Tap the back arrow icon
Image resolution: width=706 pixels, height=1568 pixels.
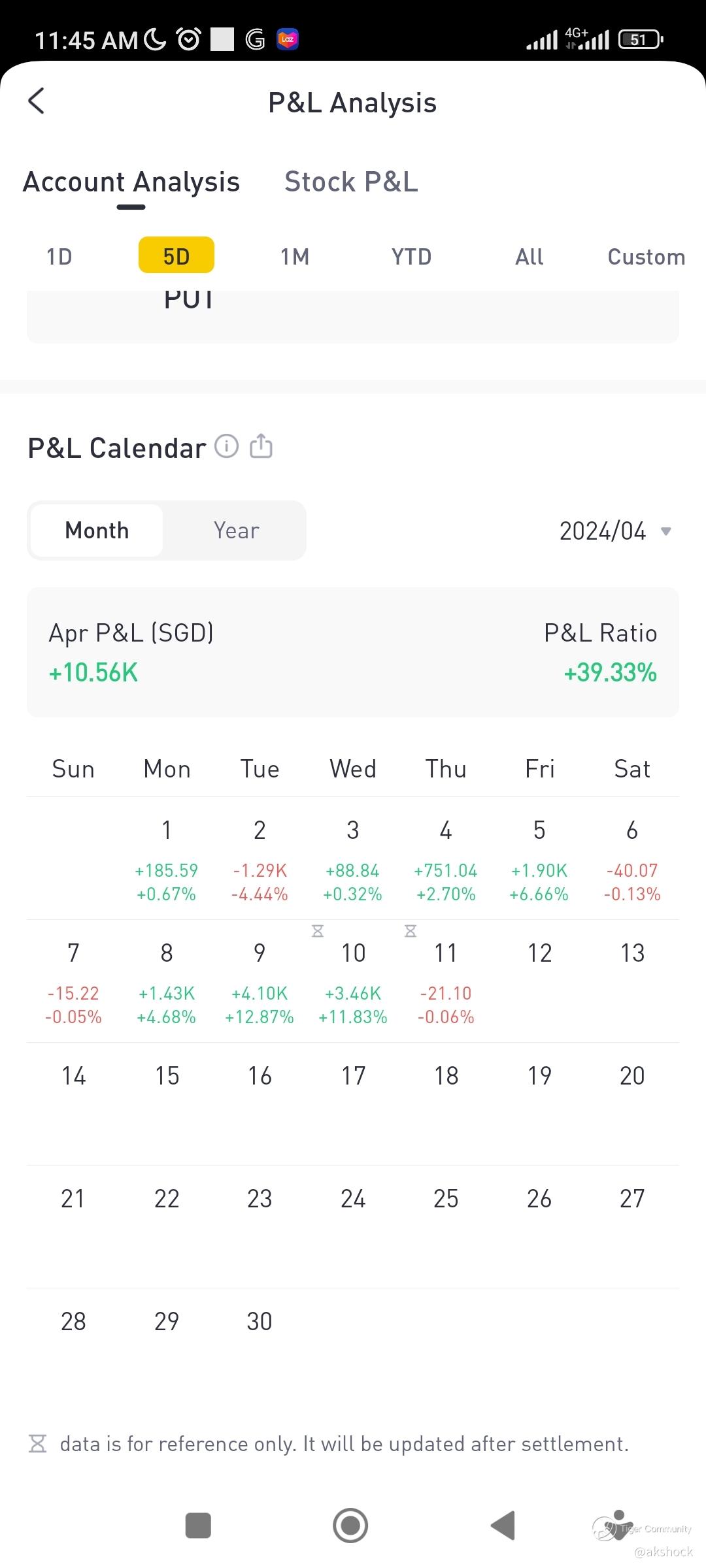[x=37, y=101]
